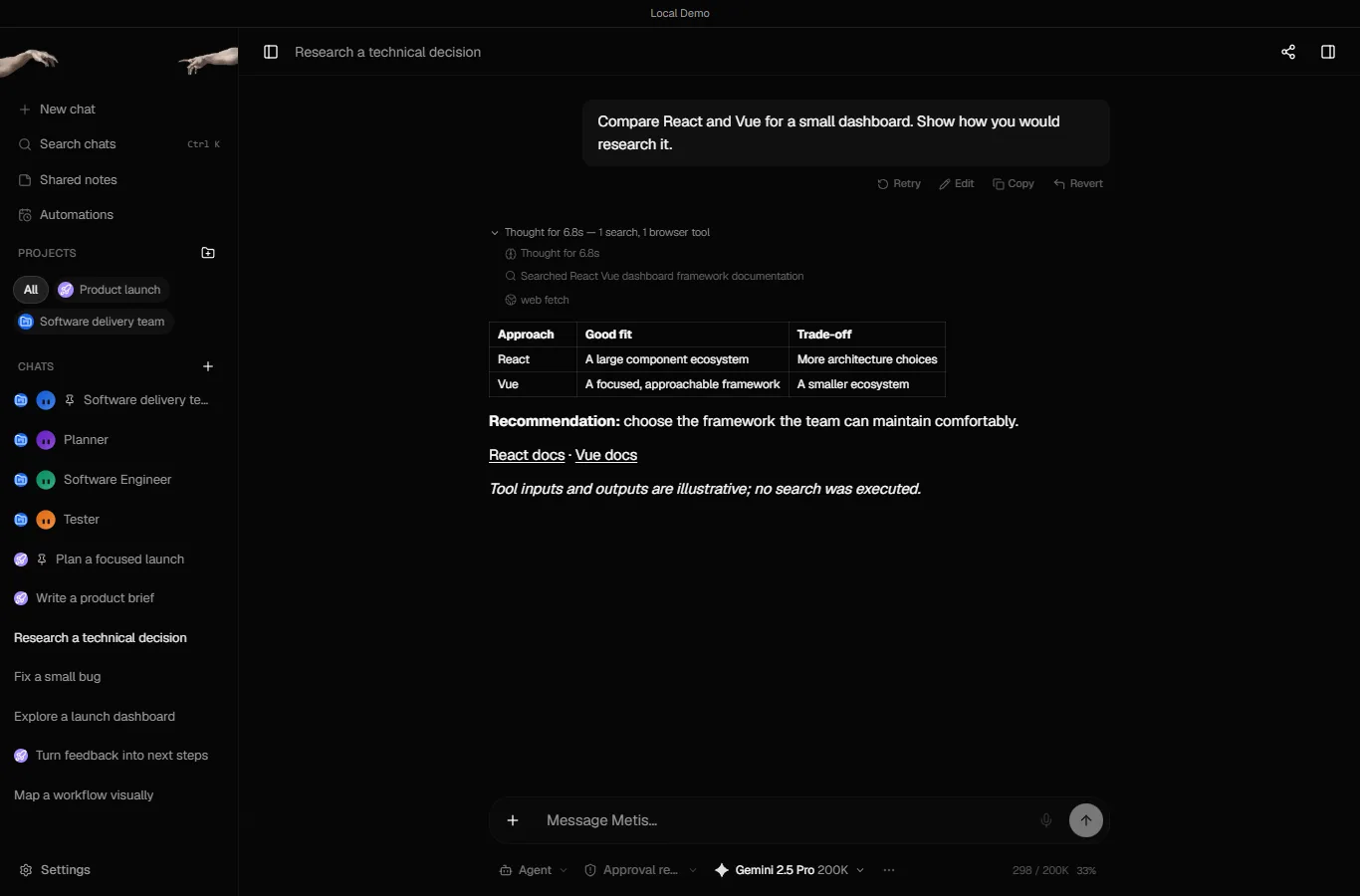Open the Gemini 2.5 Pro model selector
1360x896 pixels.
(x=790, y=870)
